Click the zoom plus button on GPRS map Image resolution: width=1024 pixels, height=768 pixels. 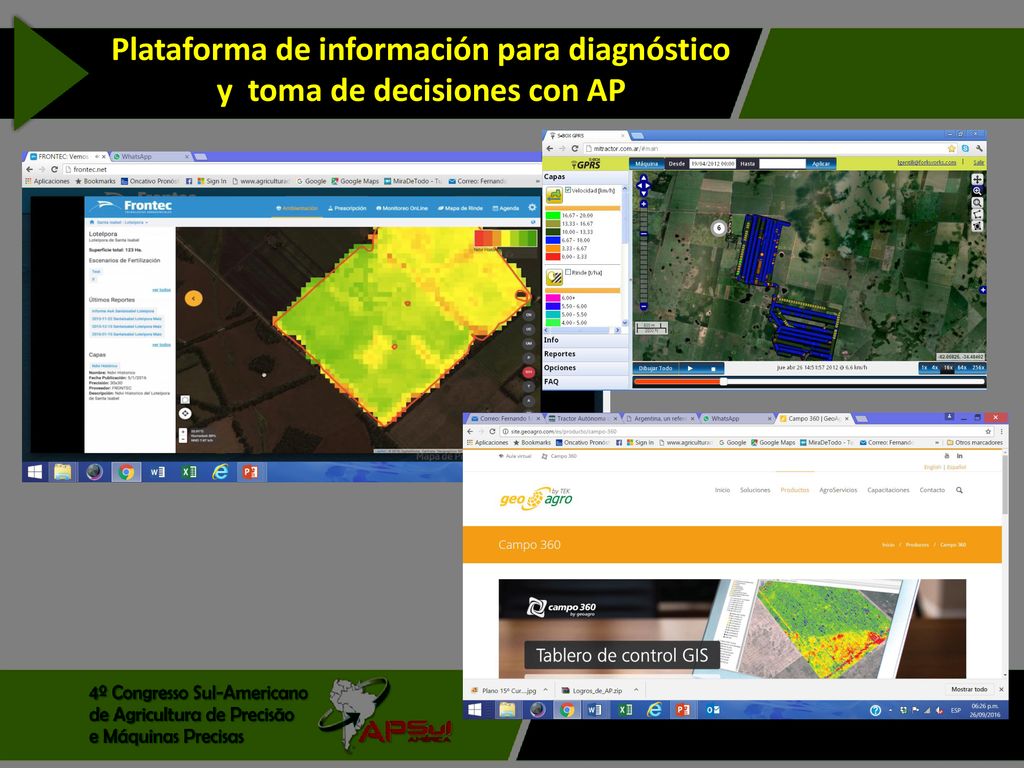[643, 204]
